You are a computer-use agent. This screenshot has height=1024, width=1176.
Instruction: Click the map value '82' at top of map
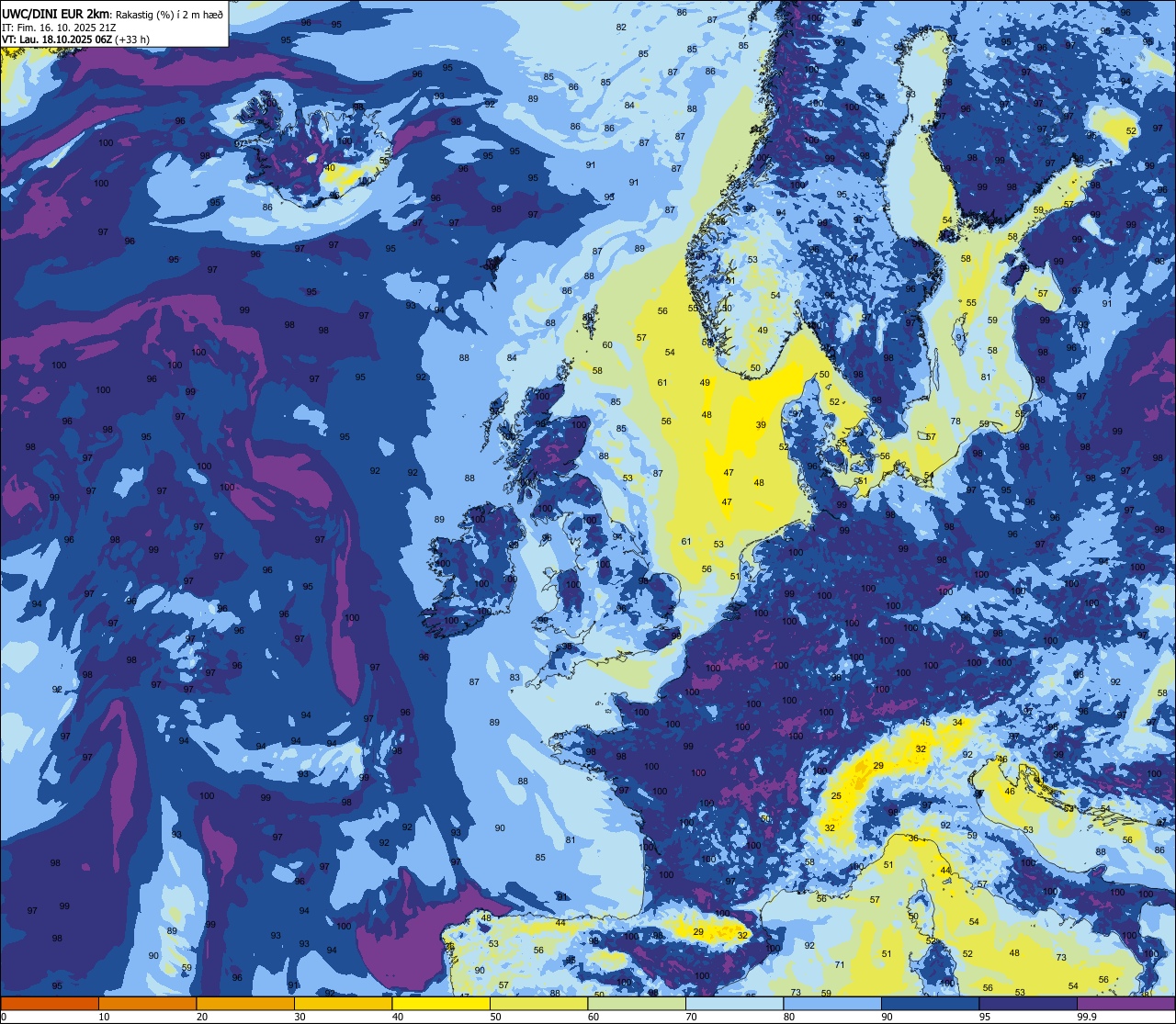(621, 28)
